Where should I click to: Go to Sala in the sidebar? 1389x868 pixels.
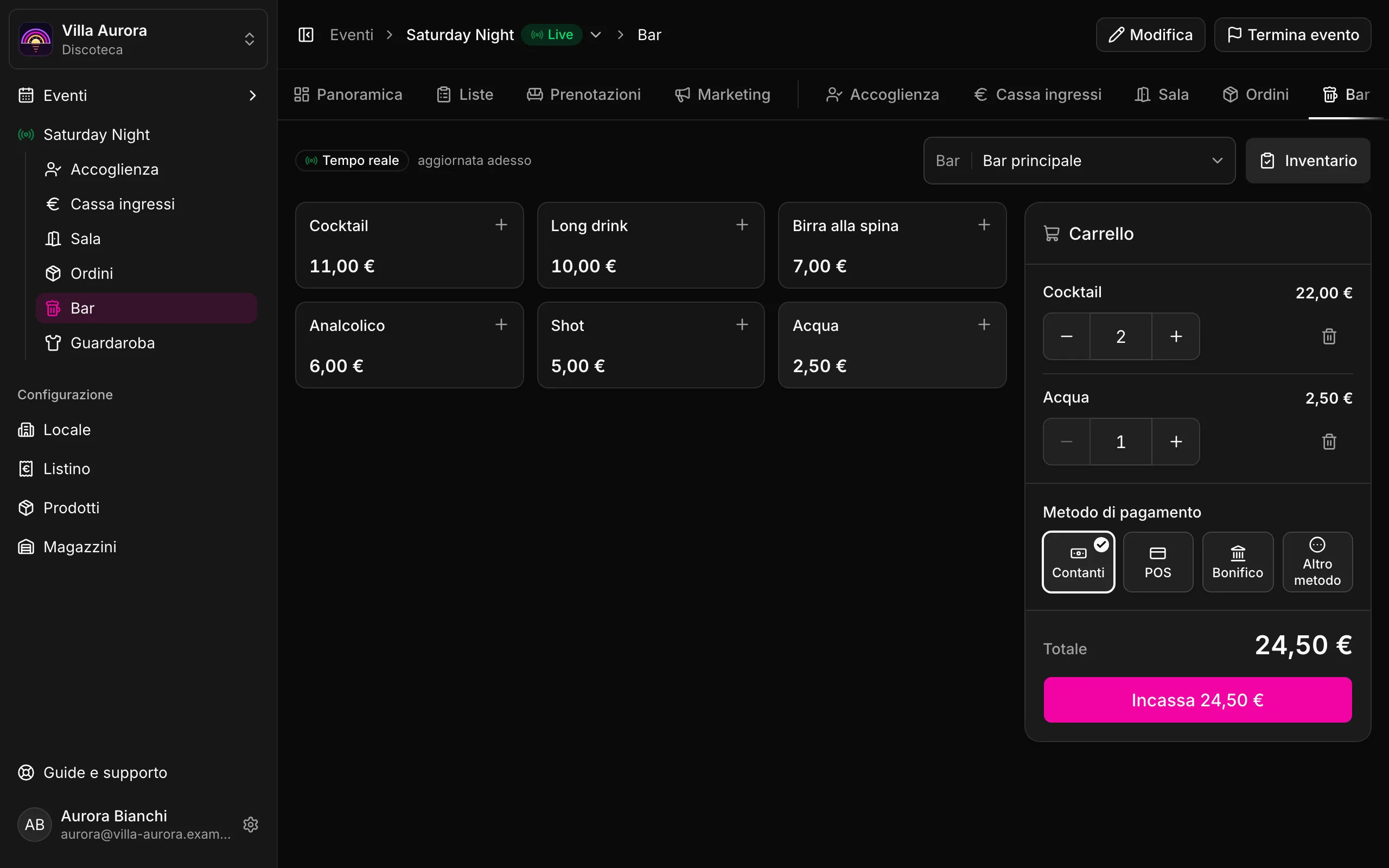tap(146, 239)
